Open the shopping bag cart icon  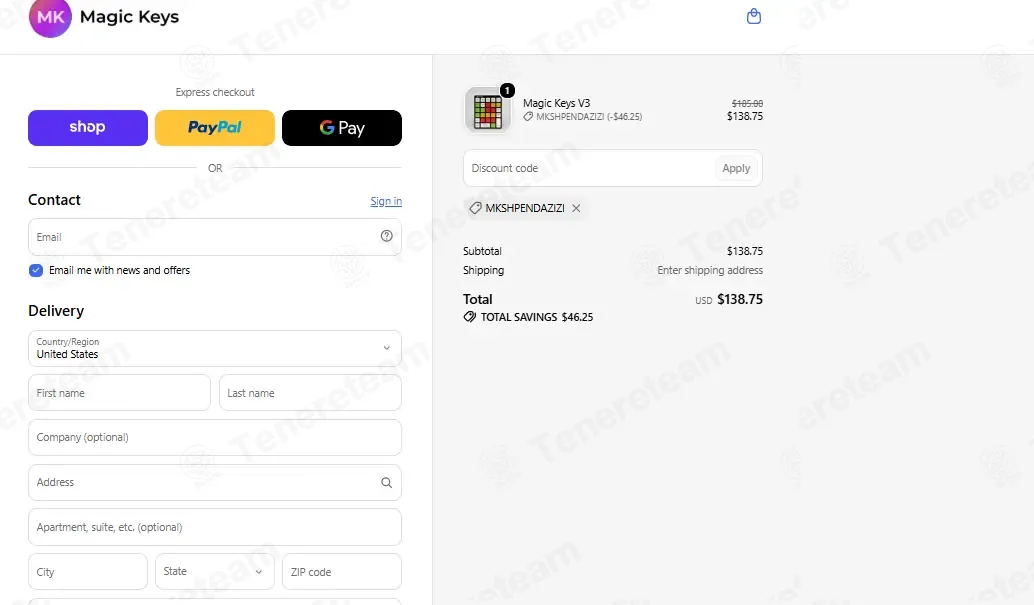754,16
